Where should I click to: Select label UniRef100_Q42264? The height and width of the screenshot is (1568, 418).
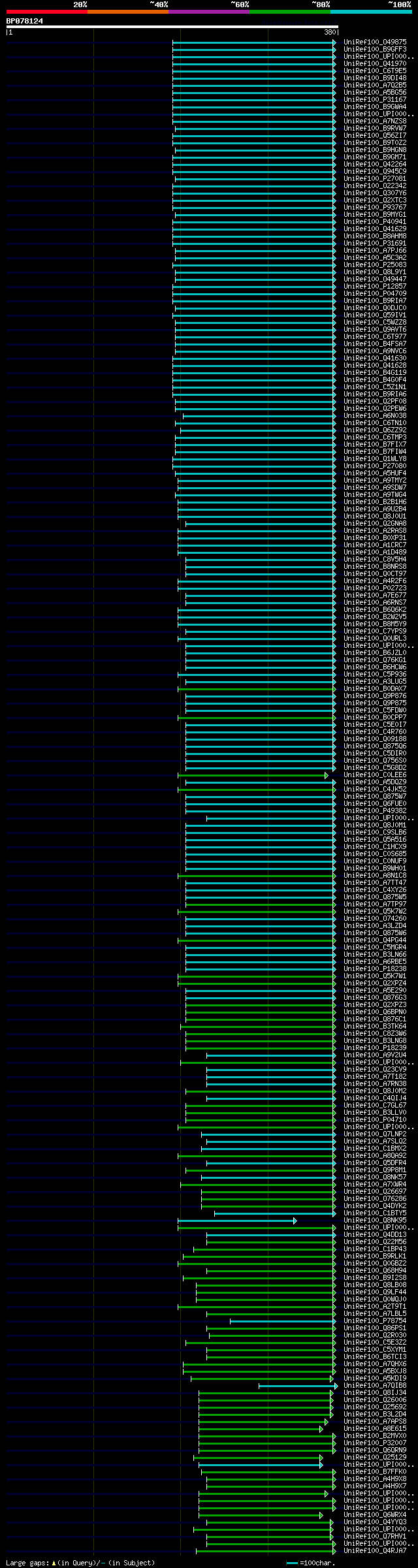375,164
